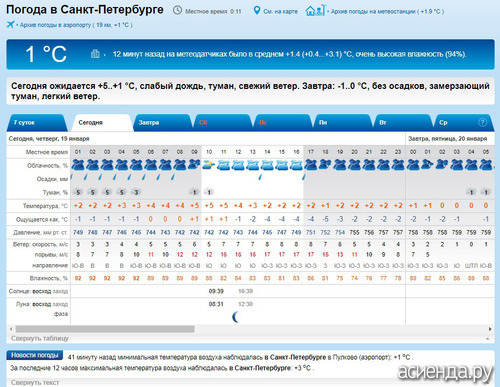Open the weather station archive link
This screenshot has width=500, height=387.
[x=387, y=11]
